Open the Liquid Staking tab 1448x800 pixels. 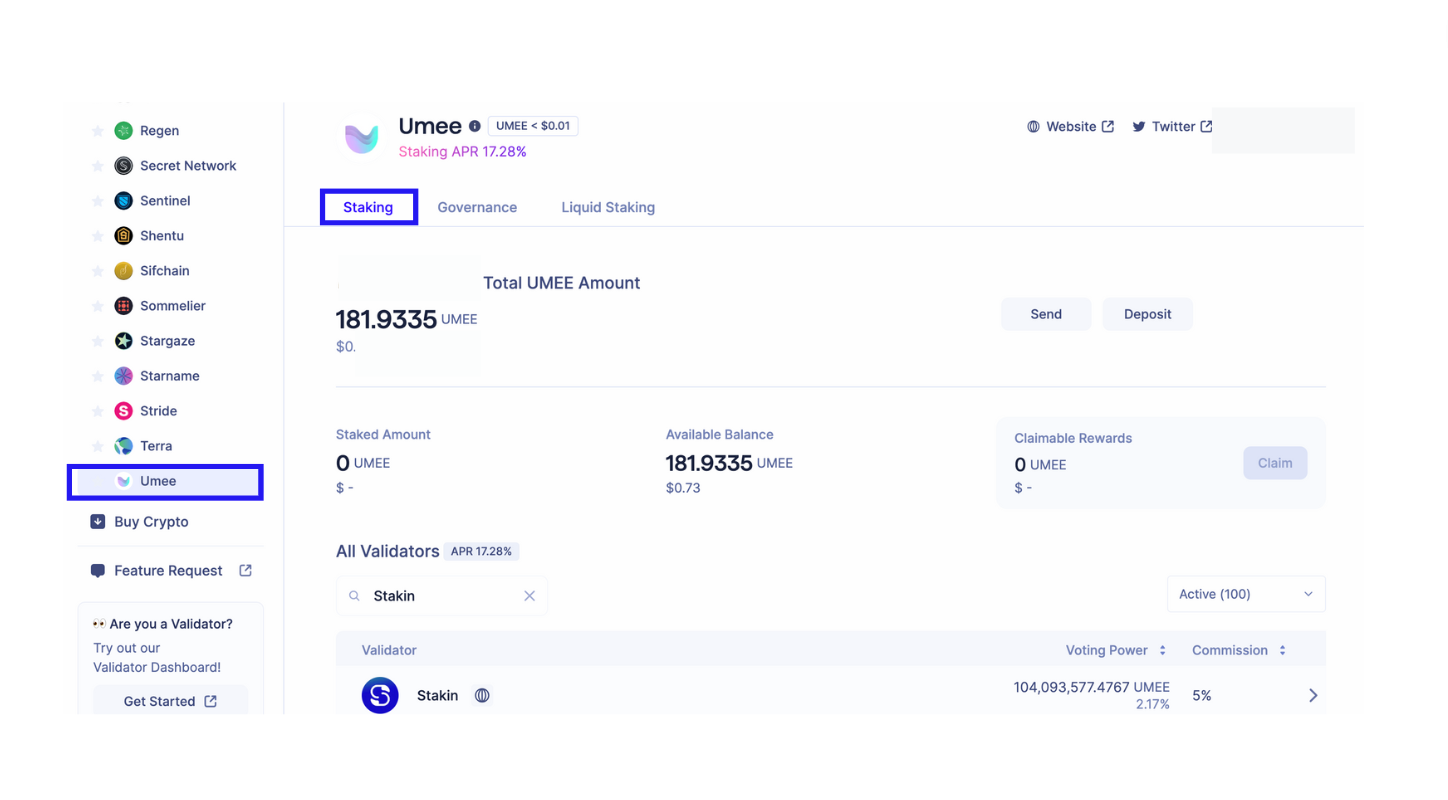click(608, 207)
